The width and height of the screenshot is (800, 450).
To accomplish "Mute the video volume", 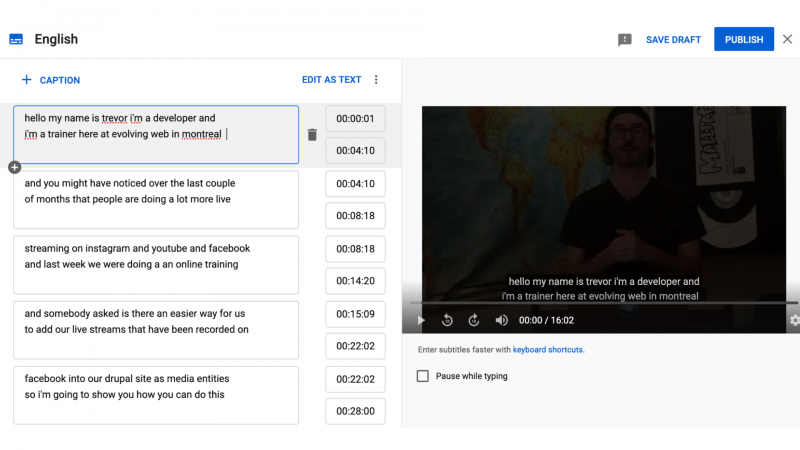I will point(502,320).
